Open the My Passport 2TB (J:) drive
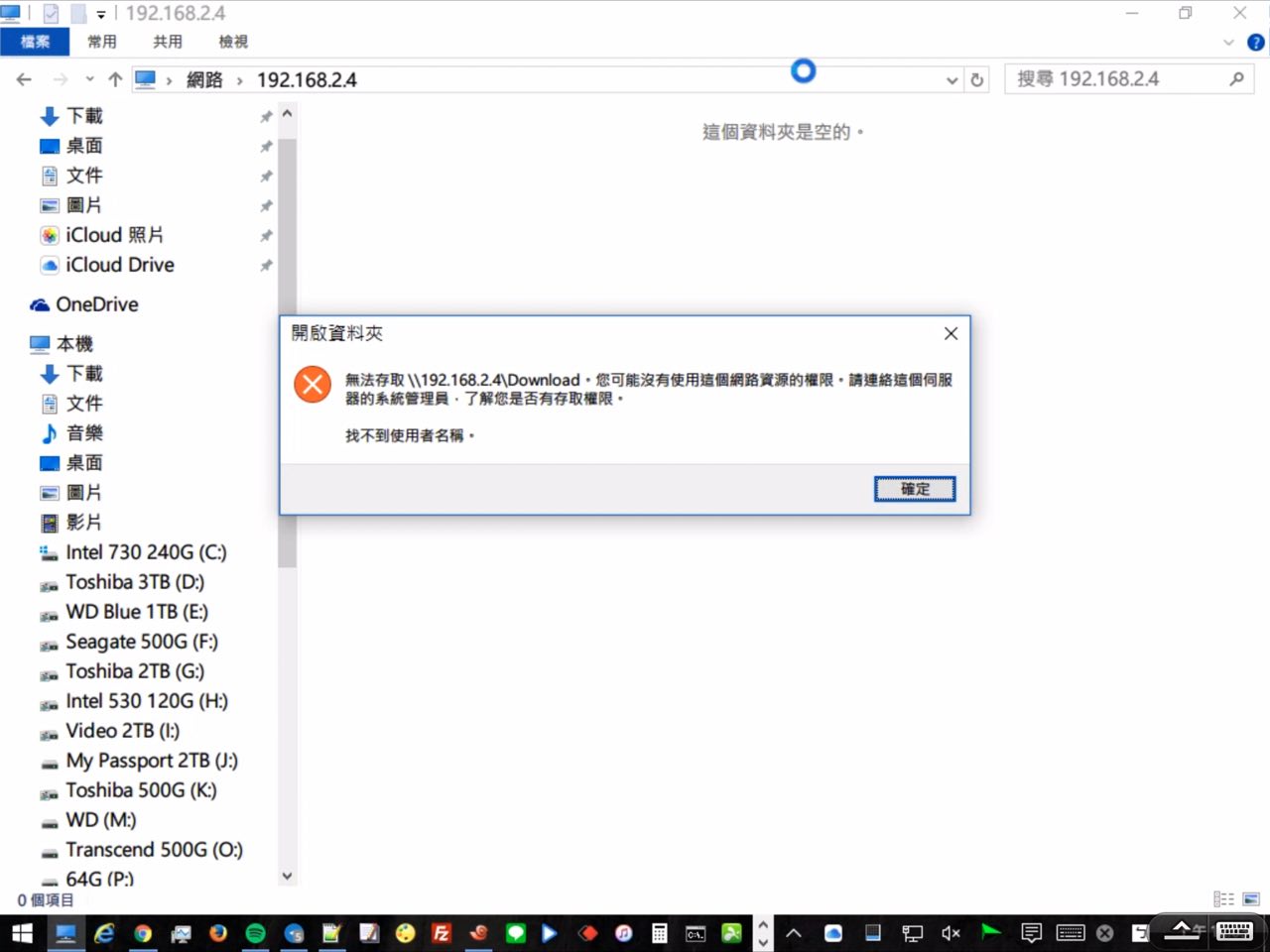Image resolution: width=1270 pixels, height=952 pixels. click(152, 761)
